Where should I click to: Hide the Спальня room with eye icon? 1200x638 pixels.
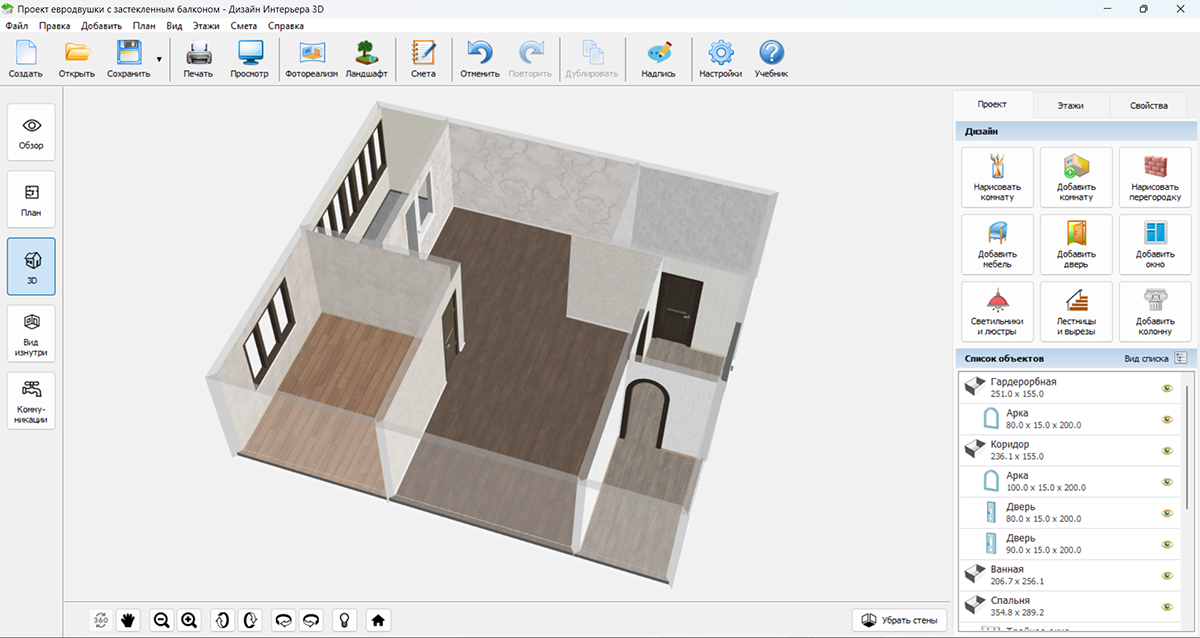point(1166,606)
